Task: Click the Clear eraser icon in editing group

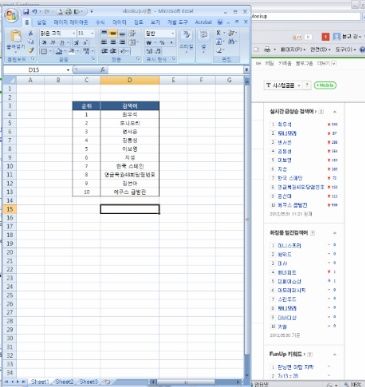Action: point(219,51)
